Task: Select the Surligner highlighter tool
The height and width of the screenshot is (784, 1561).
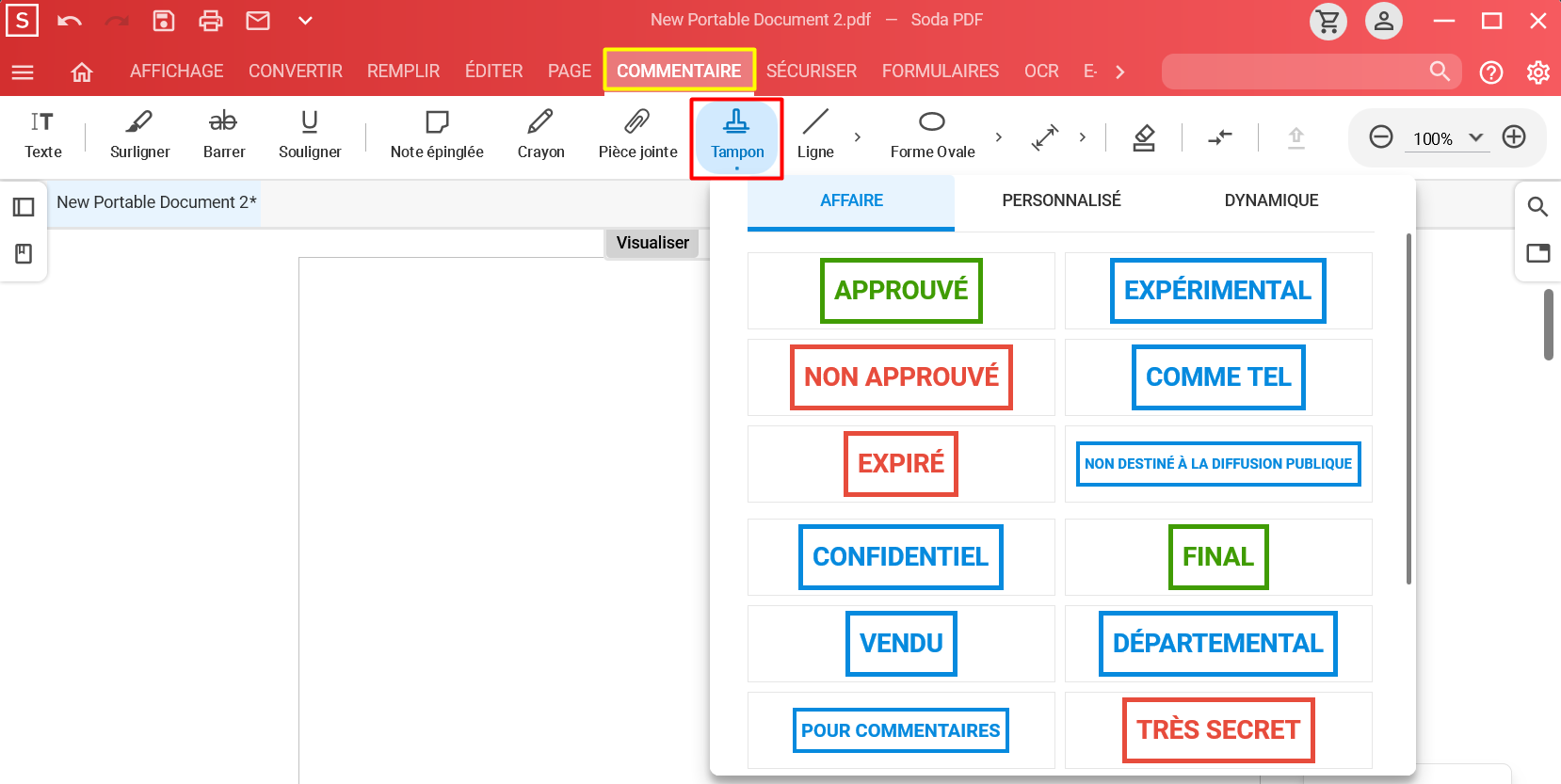Action: point(139,135)
